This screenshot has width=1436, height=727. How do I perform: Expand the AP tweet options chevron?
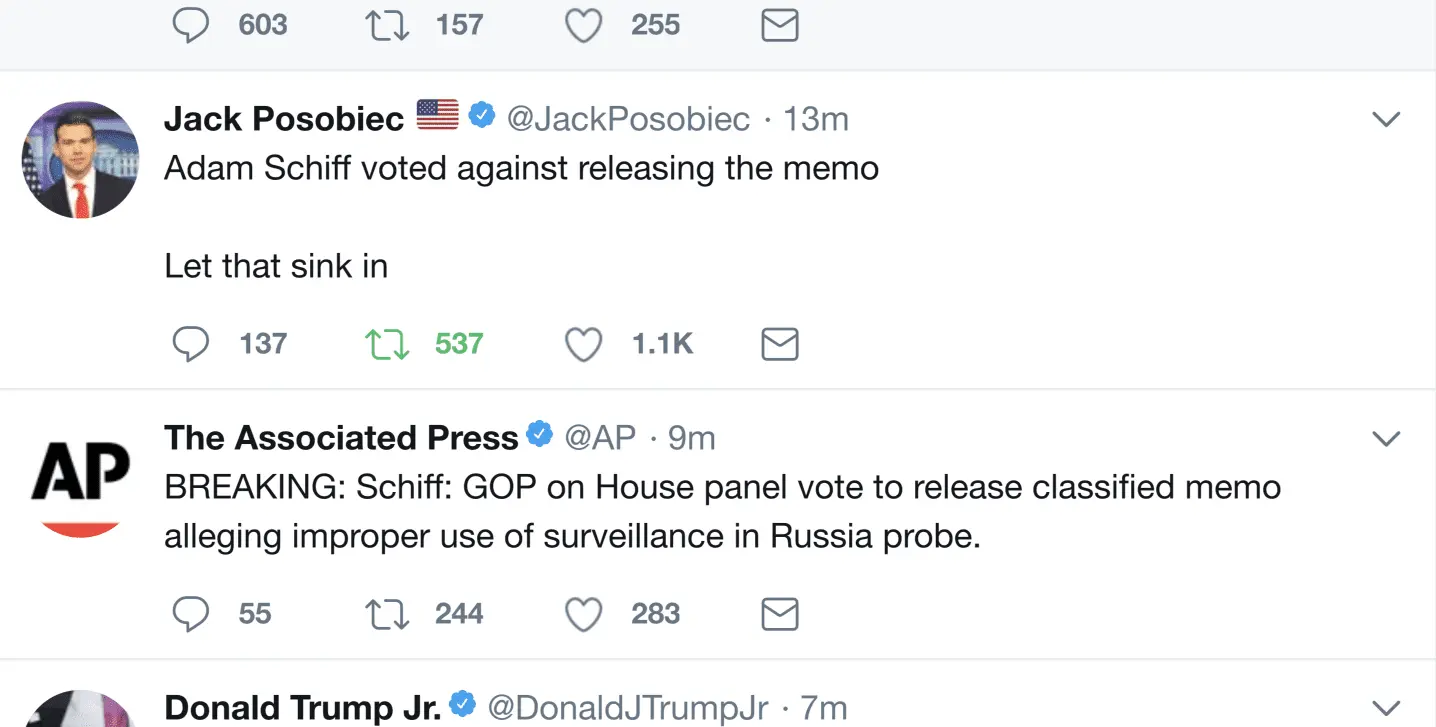click(x=1386, y=438)
